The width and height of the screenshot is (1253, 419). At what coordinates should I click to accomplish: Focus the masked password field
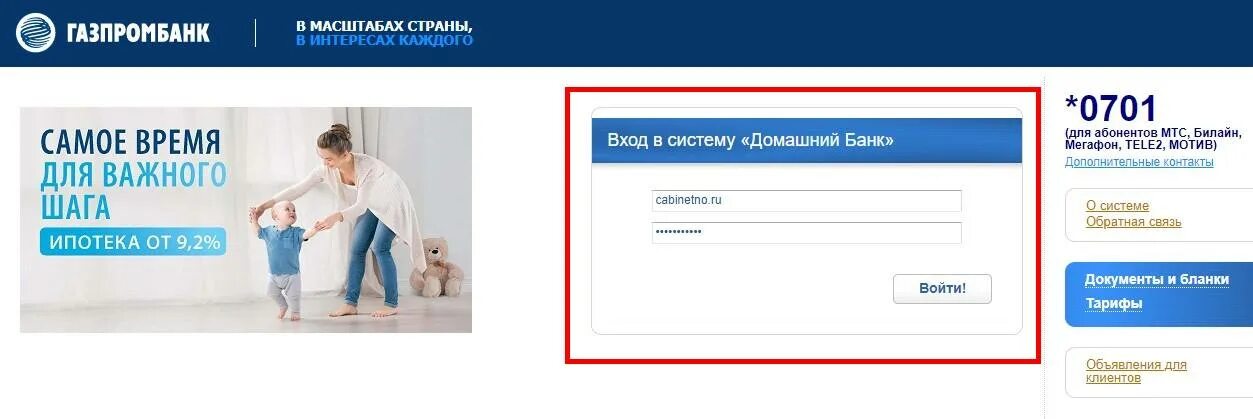tap(806, 232)
